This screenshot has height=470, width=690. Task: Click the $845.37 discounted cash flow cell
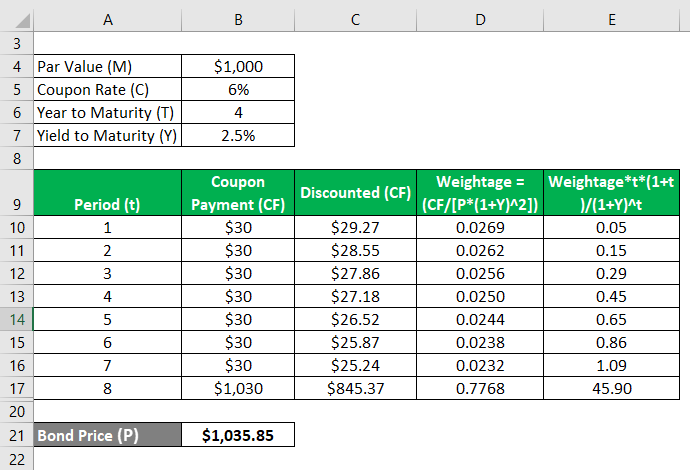[357, 388]
